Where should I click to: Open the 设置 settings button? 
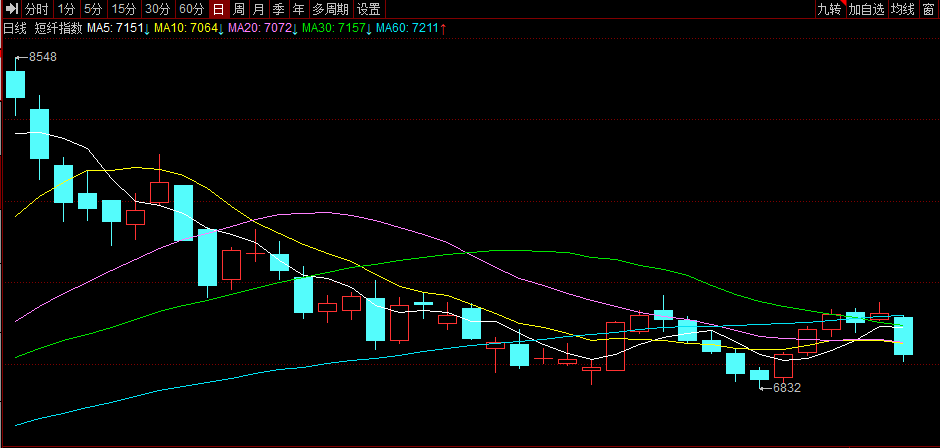369,9
